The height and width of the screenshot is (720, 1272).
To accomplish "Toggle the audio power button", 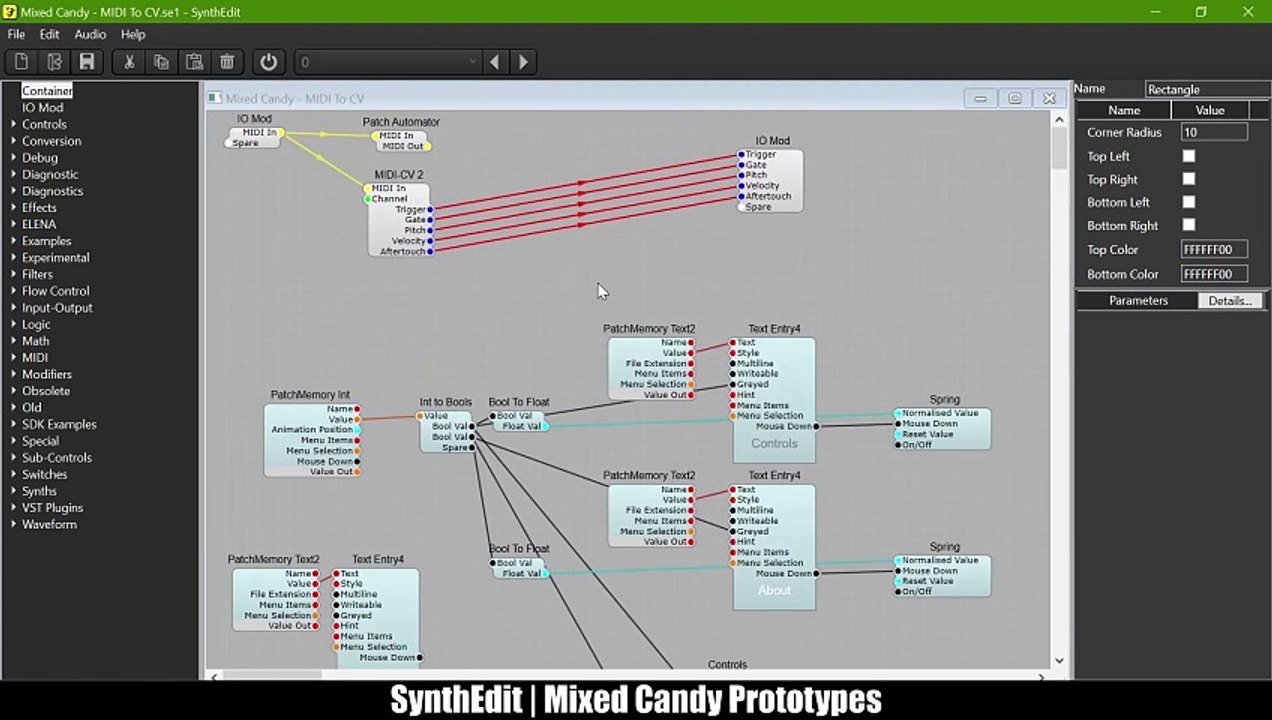I will (268, 62).
